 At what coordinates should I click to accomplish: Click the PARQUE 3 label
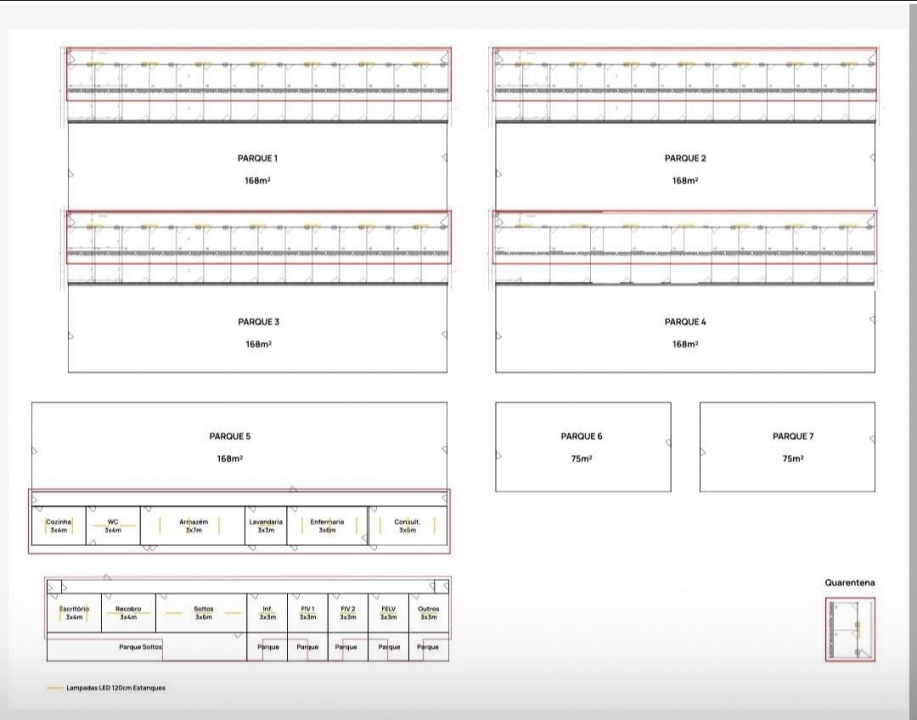point(258,322)
